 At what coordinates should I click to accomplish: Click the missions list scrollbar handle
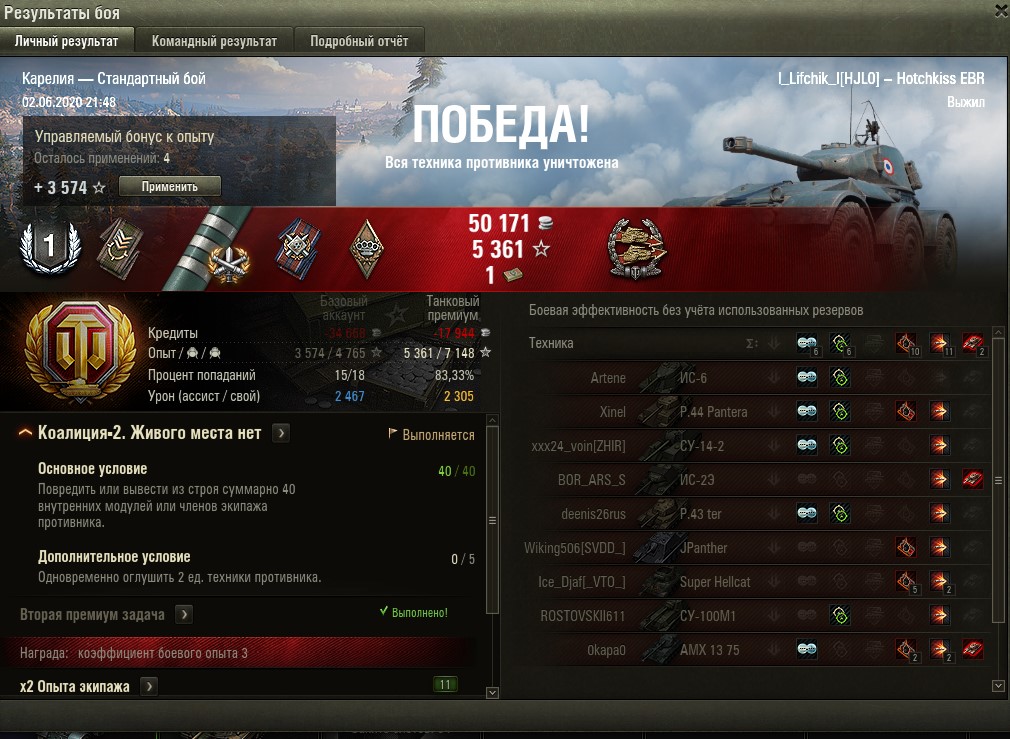coord(492,520)
